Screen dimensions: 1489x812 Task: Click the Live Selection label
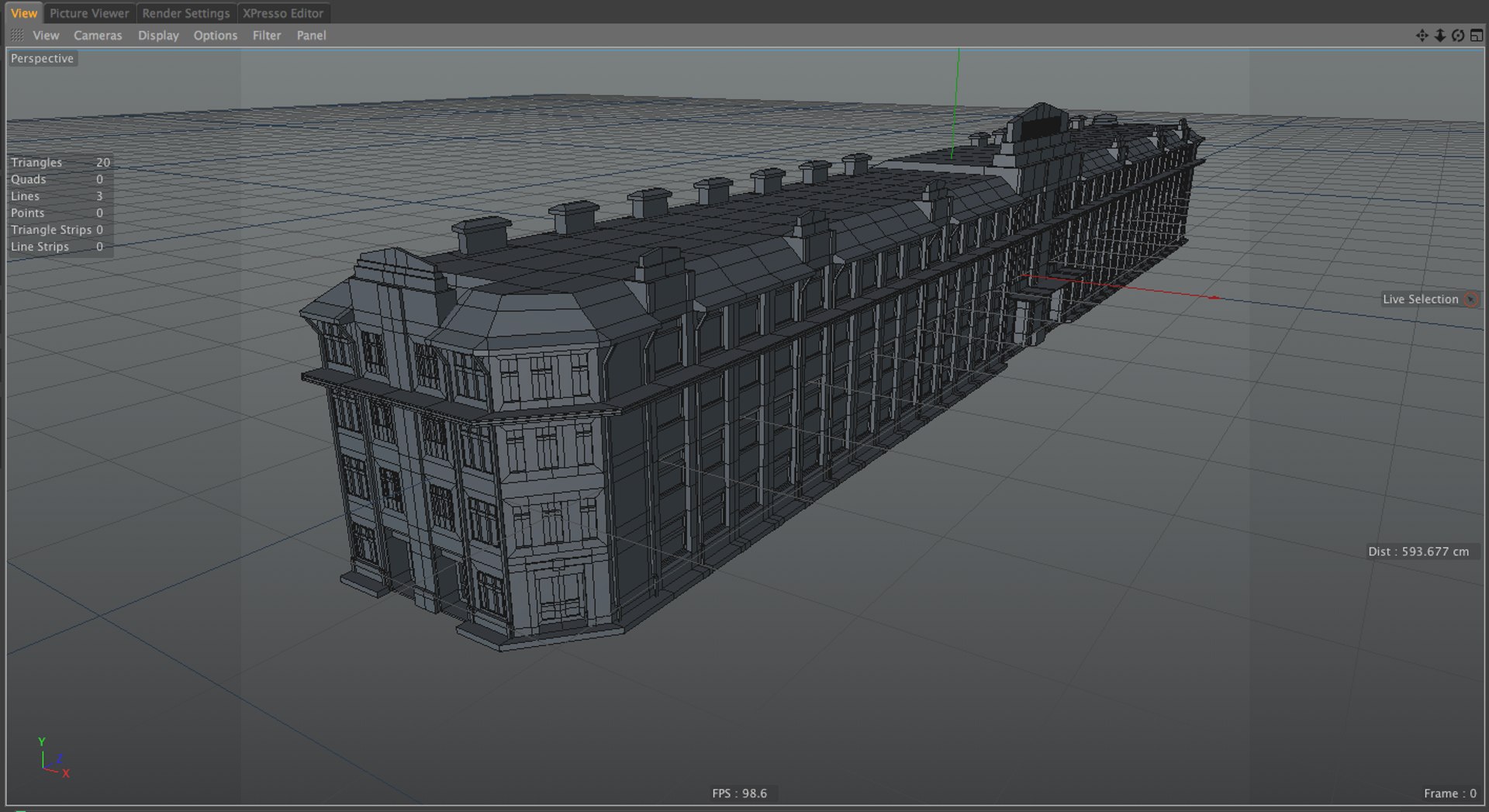(1420, 299)
